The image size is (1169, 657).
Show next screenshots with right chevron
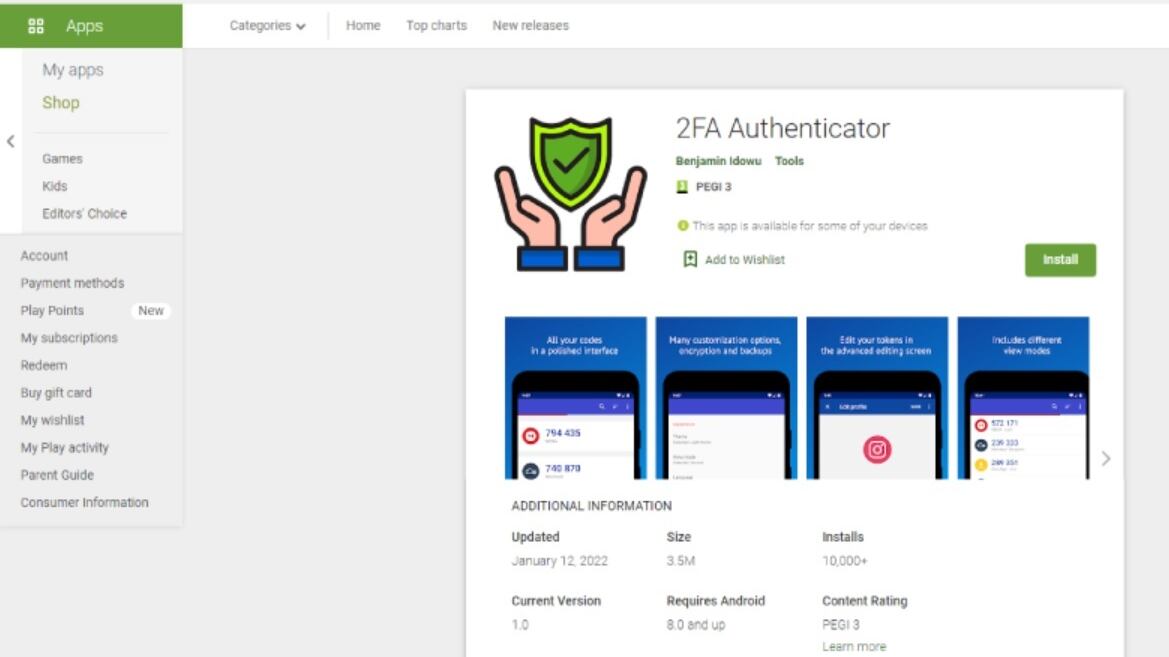[x=1106, y=459]
